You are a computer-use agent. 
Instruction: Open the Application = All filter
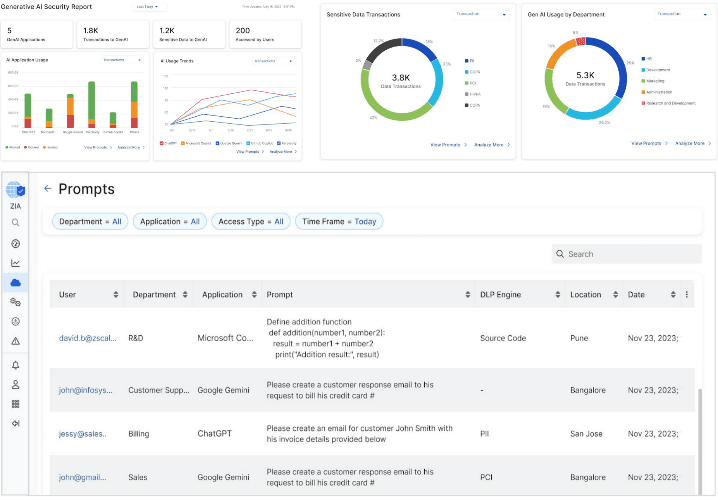170,221
